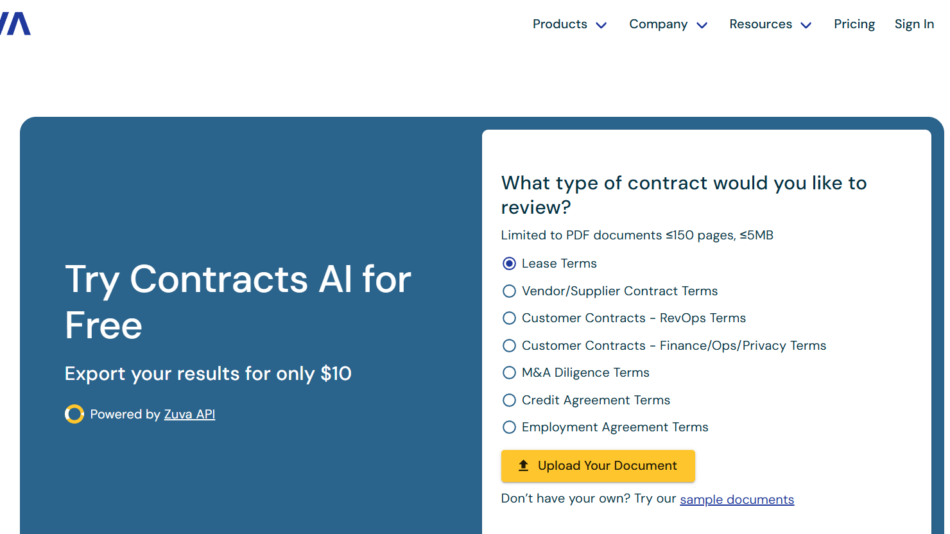
Task: Follow the Zuva API link
Action: click(189, 414)
